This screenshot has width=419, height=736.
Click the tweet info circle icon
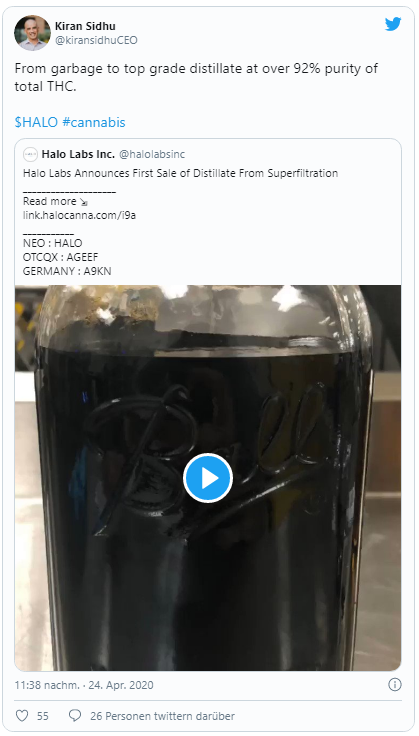(x=395, y=685)
